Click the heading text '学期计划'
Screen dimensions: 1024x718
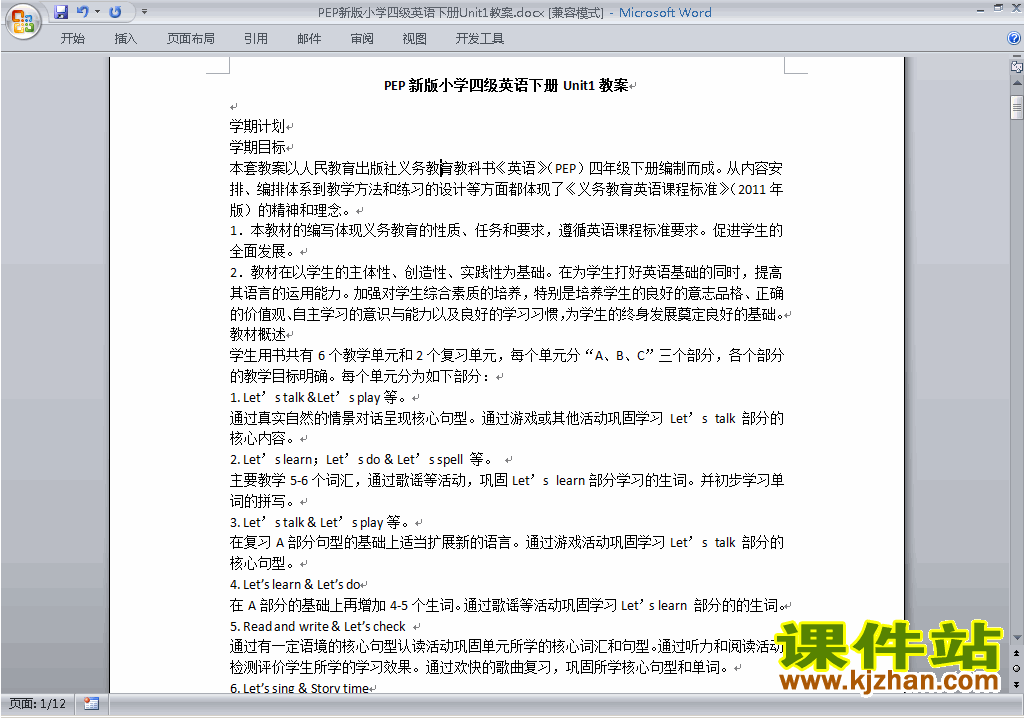[x=257, y=126]
